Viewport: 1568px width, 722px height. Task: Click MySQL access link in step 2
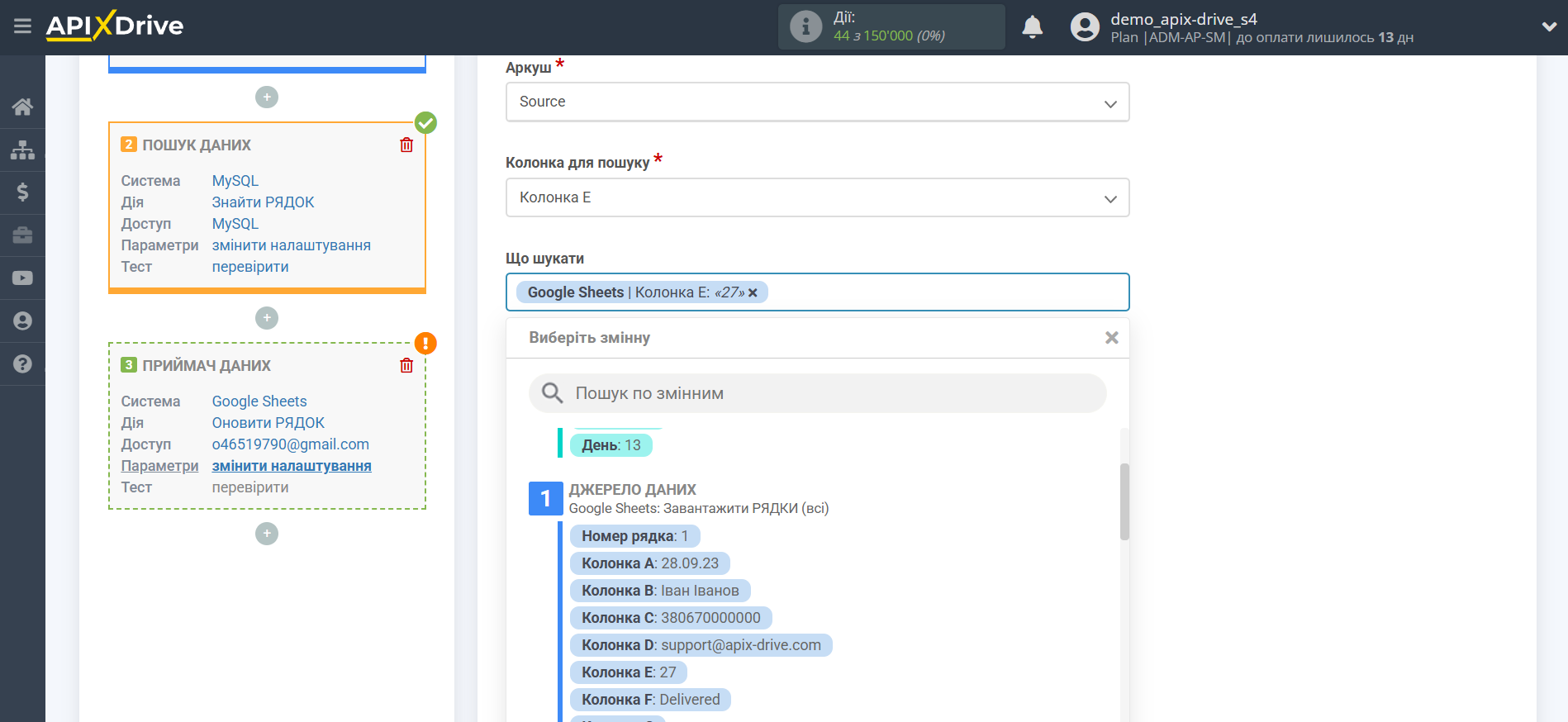pyautogui.click(x=235, y=224)
